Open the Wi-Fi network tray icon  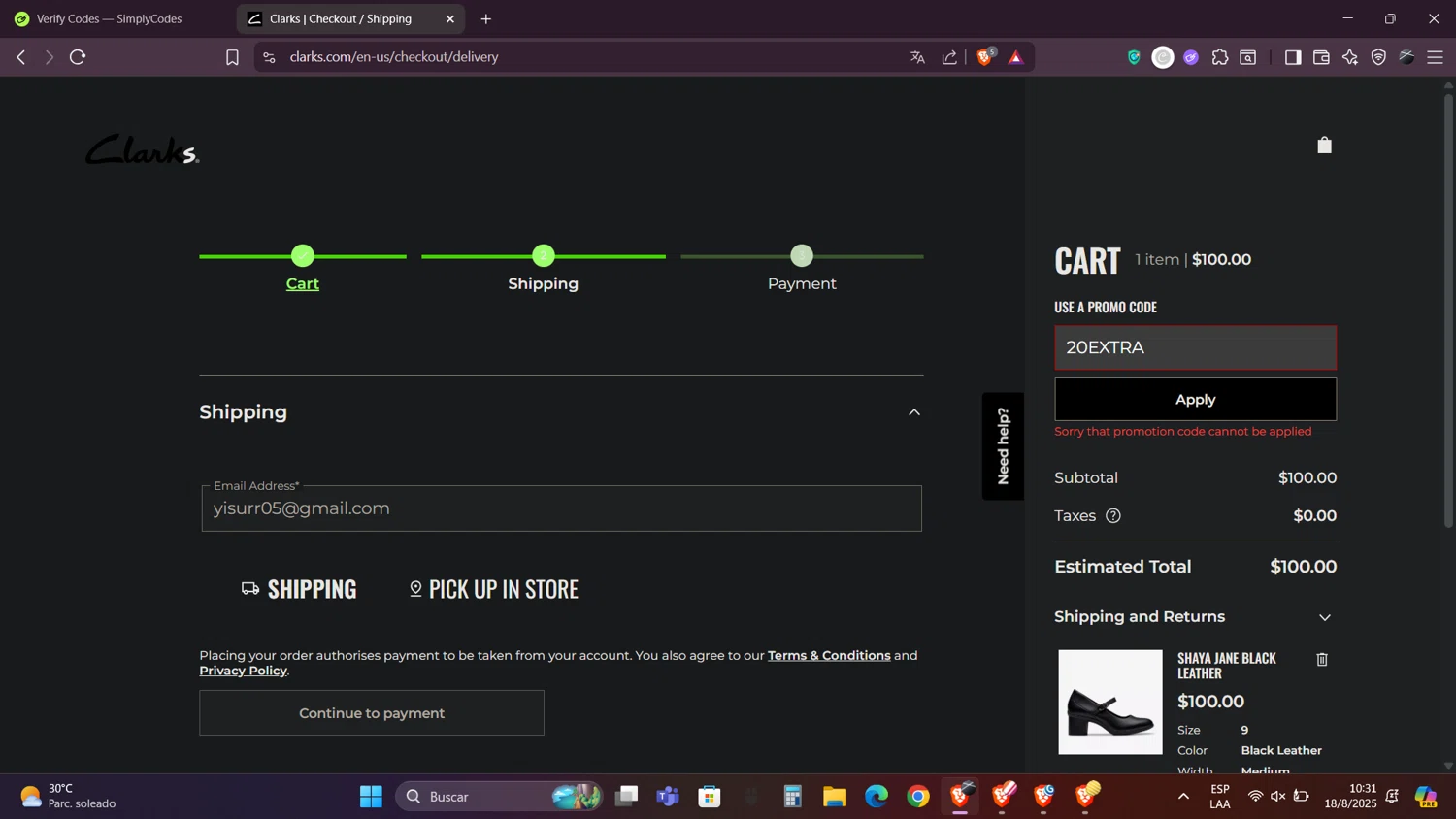coord(1255,797)
